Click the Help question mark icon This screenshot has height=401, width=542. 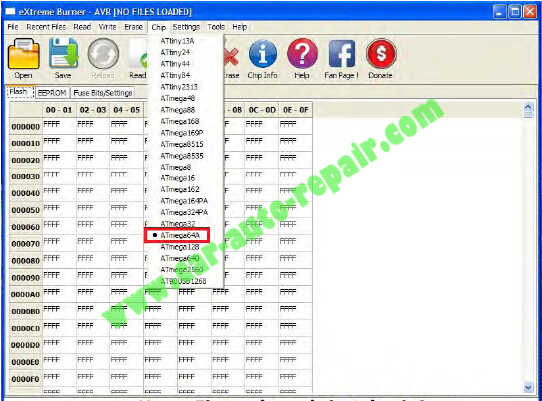pyautogui.click(x=302, y=58)
